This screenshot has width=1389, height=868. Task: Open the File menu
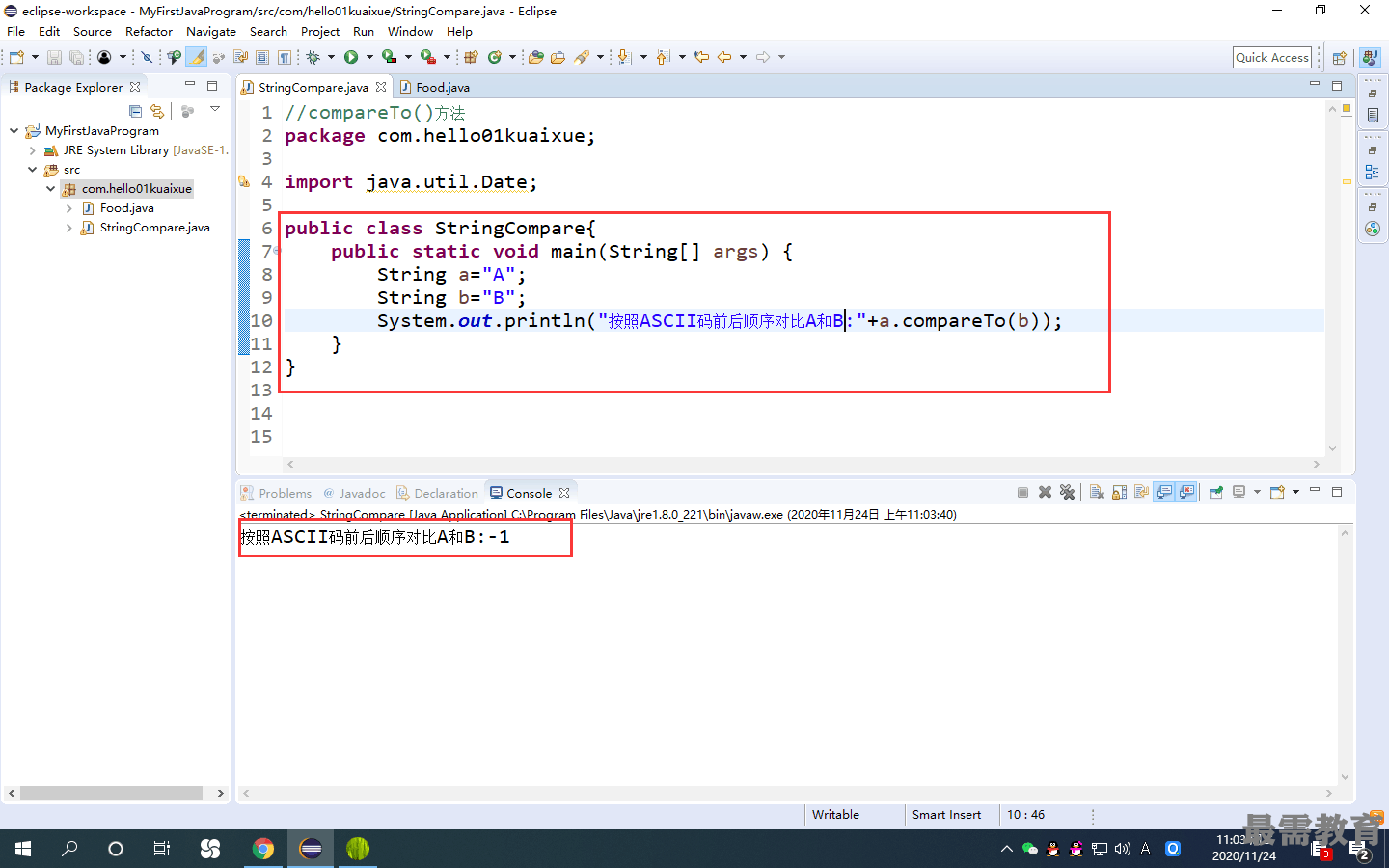[16, 32]
